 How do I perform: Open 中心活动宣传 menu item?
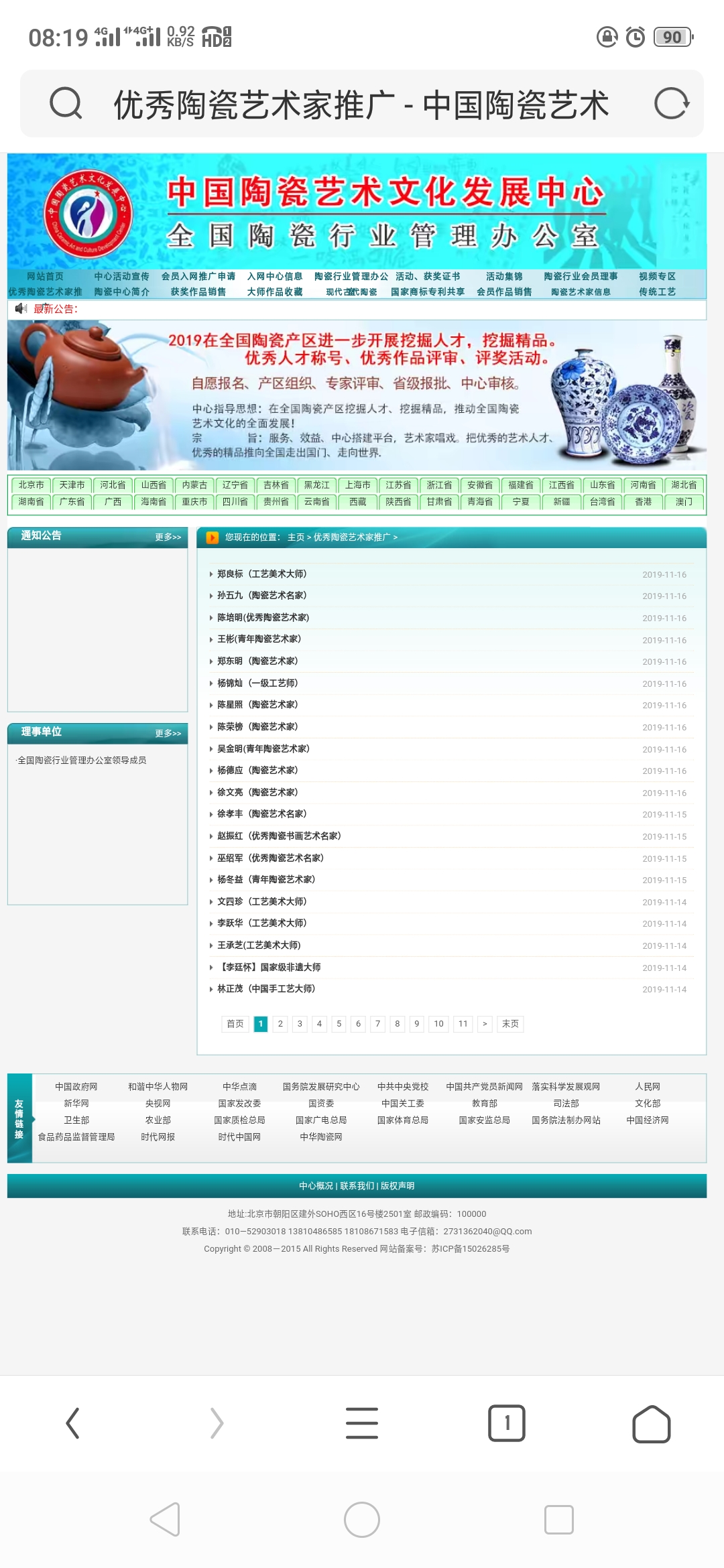pyautogui.click(x=121, y=277)
